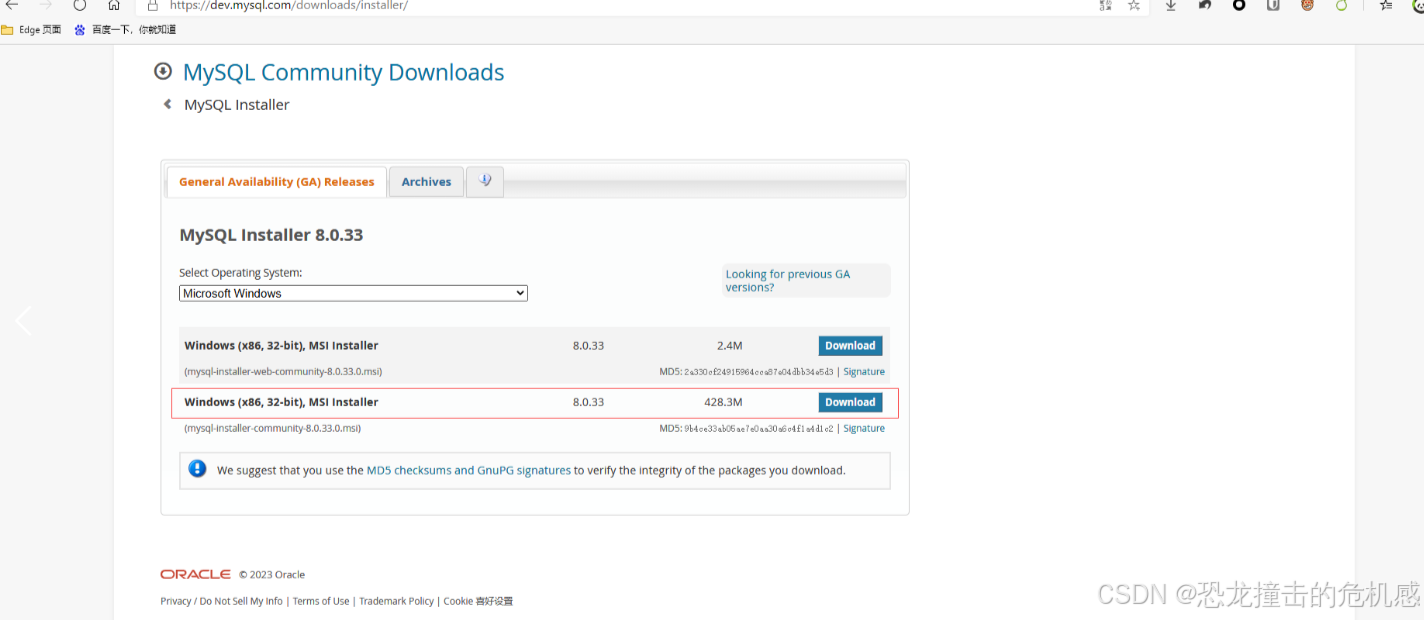This screenshot has width=1424, height=620.
Task: Download the 428.3M full MSI installer
Action: tap(850, 402)
